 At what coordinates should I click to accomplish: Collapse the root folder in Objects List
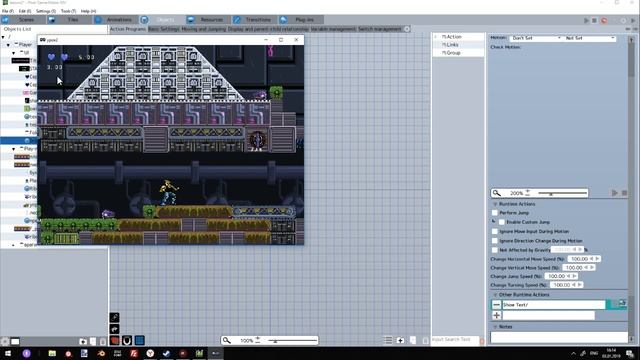3,37
